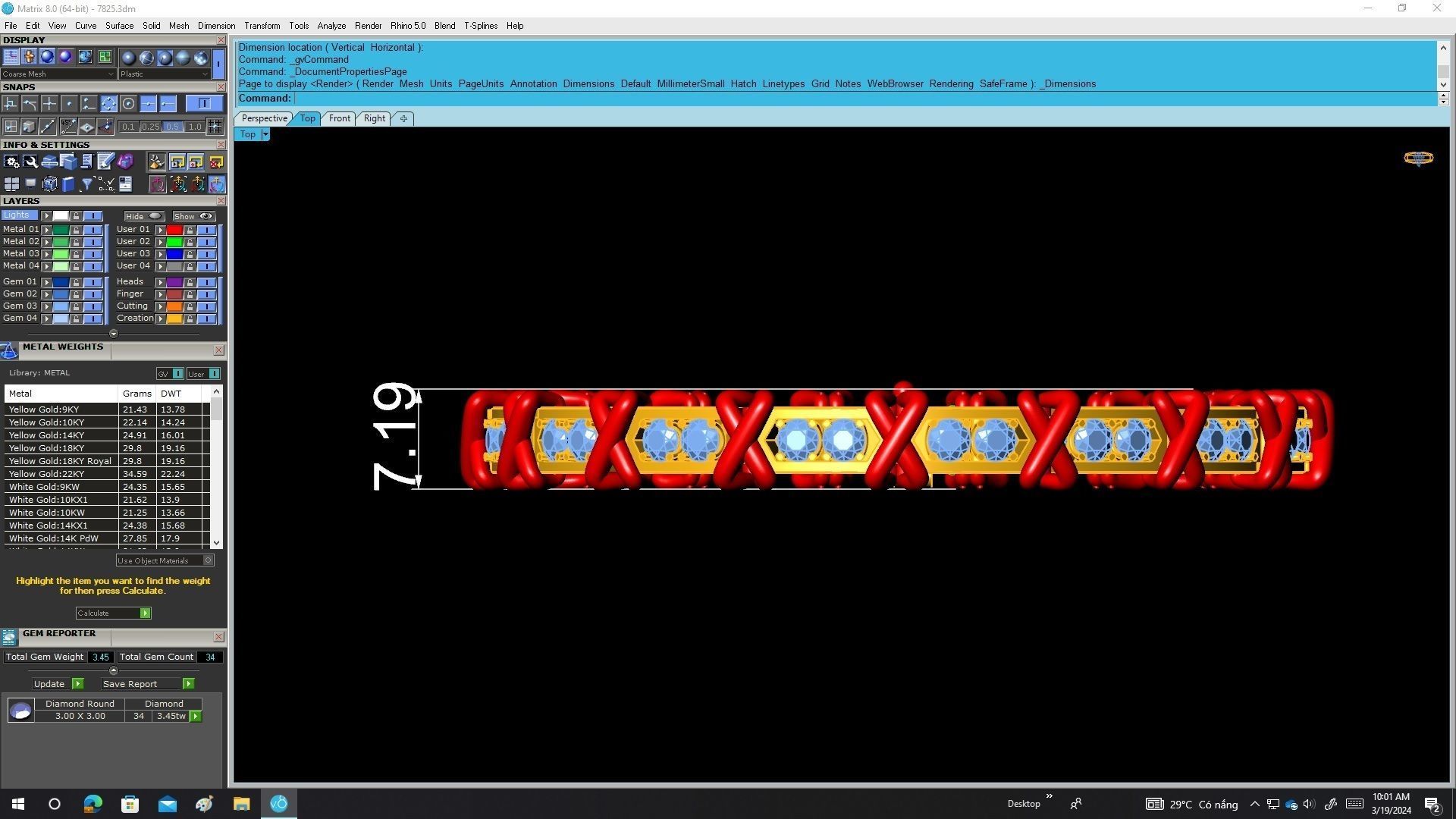The image size is (1456, 819).
Task: Open File Explorer from the taskbar
Action: pyautogui.click(x=241, y=804)
